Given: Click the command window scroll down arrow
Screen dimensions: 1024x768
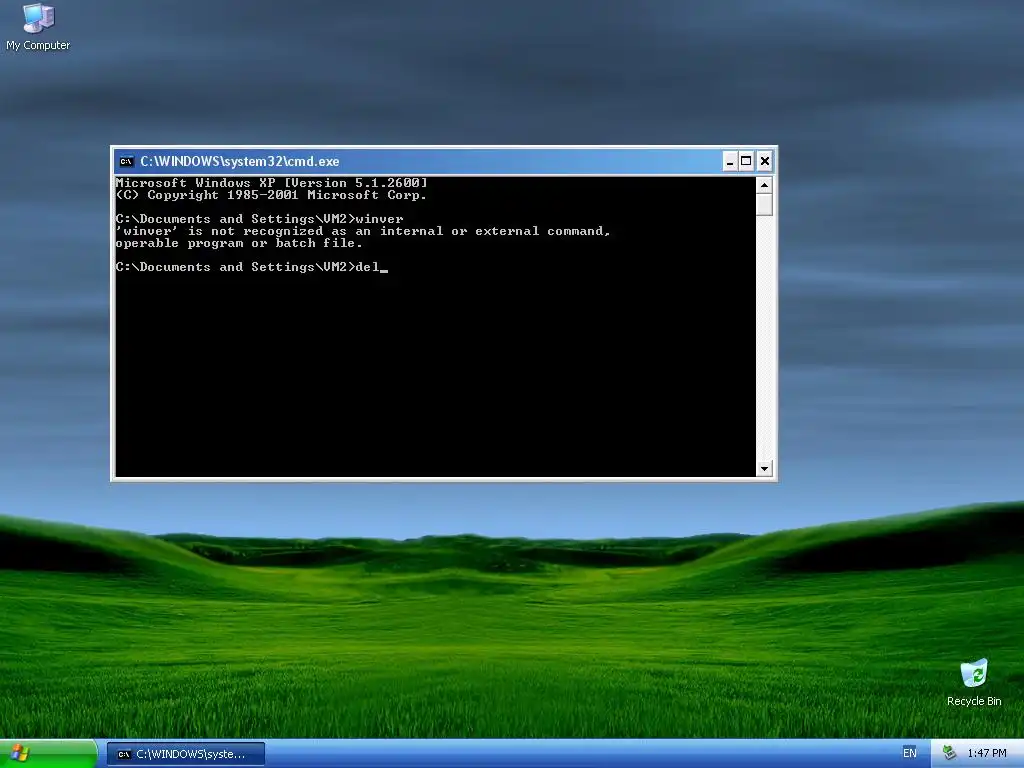Looking at the screenshot, I should 764,468.
